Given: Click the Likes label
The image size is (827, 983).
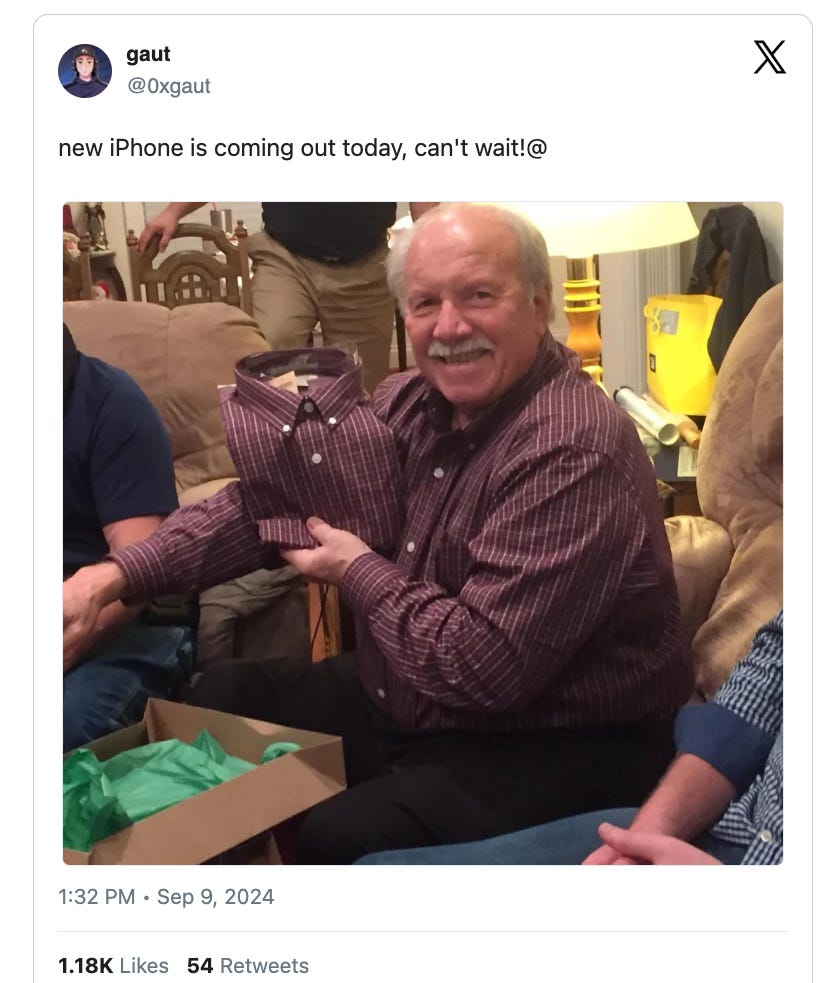Looking at the screenshot, I should pyautogui.click(x=144, y=965).
